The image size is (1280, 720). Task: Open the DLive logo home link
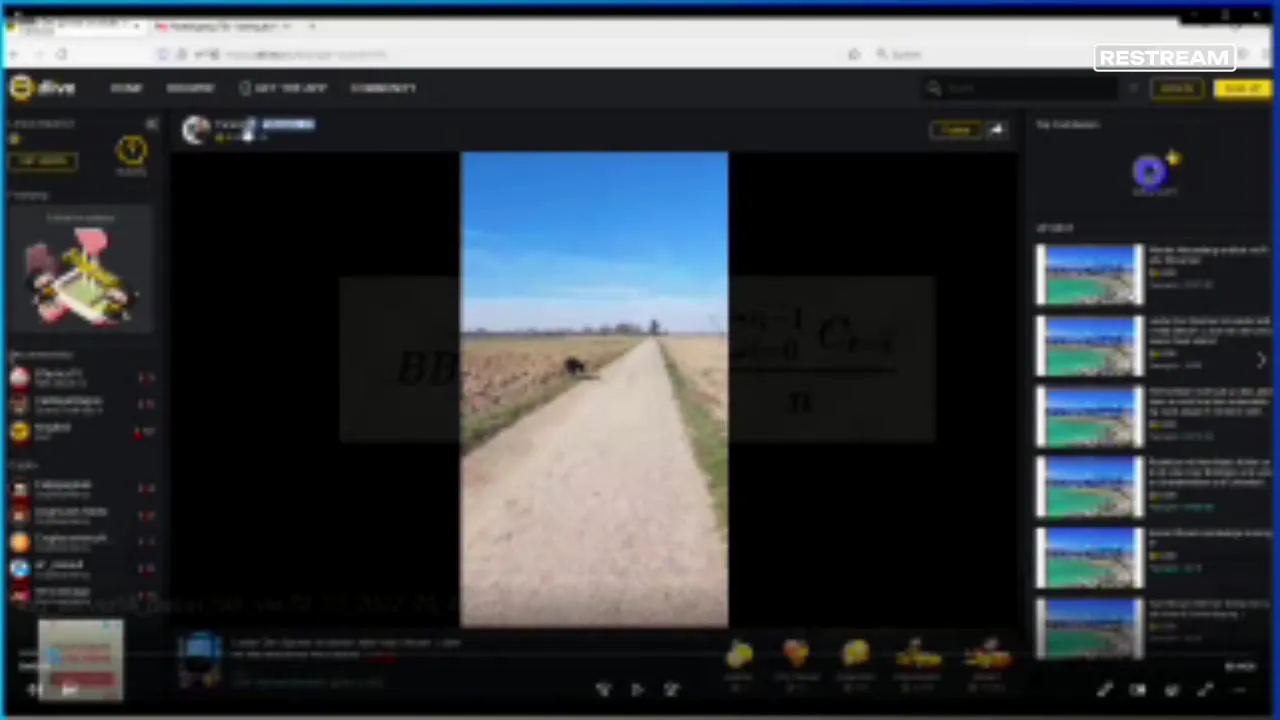coord(42,88)
